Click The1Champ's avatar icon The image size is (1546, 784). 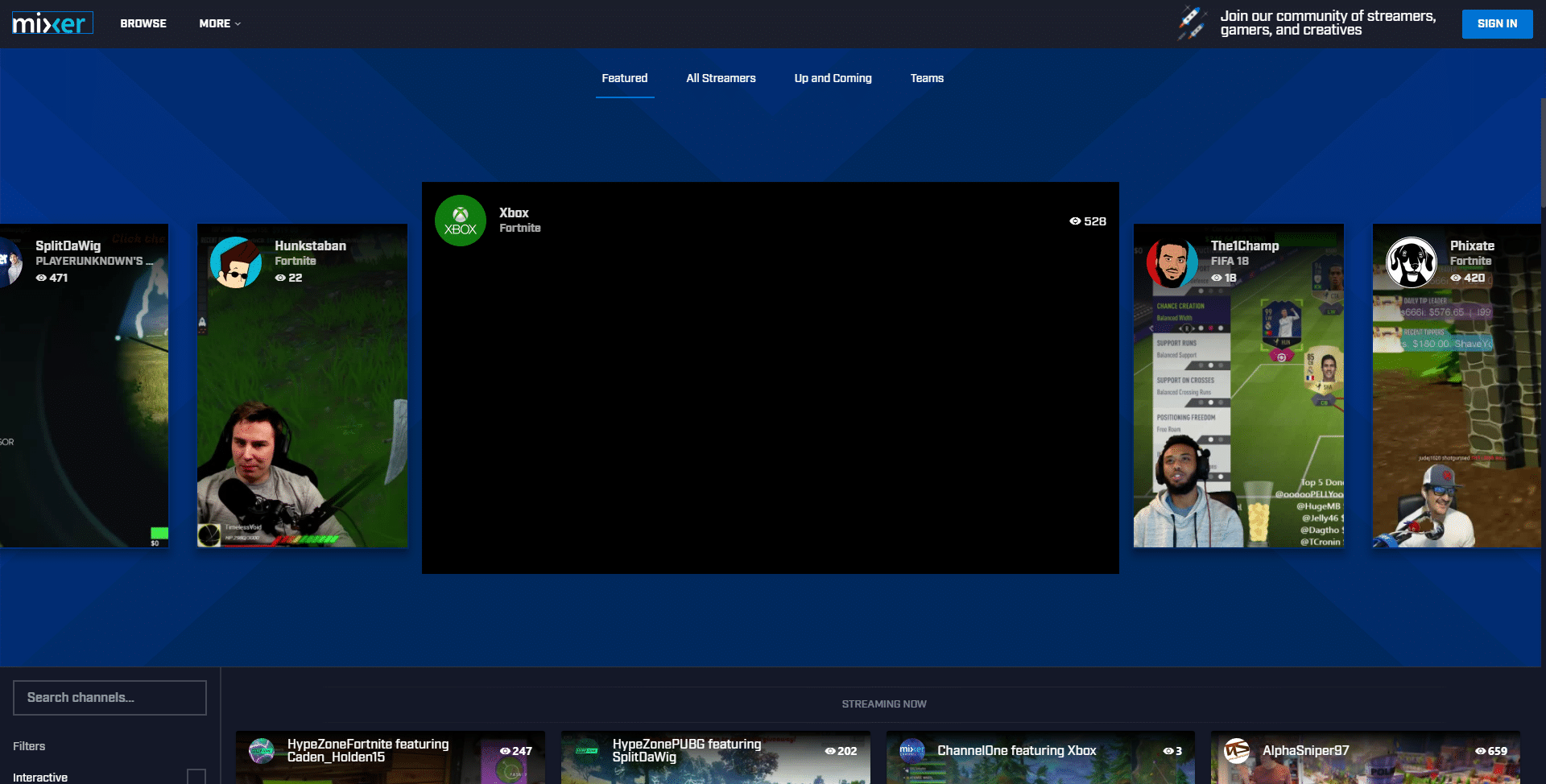(1172, 262)
